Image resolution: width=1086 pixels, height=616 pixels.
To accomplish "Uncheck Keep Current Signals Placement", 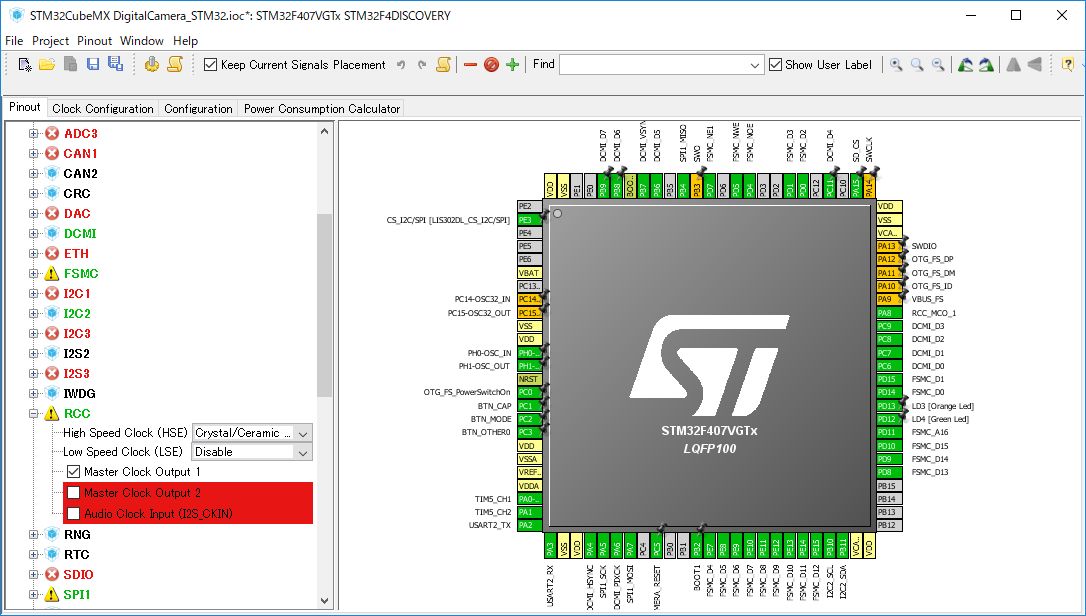I will [209, 63].
